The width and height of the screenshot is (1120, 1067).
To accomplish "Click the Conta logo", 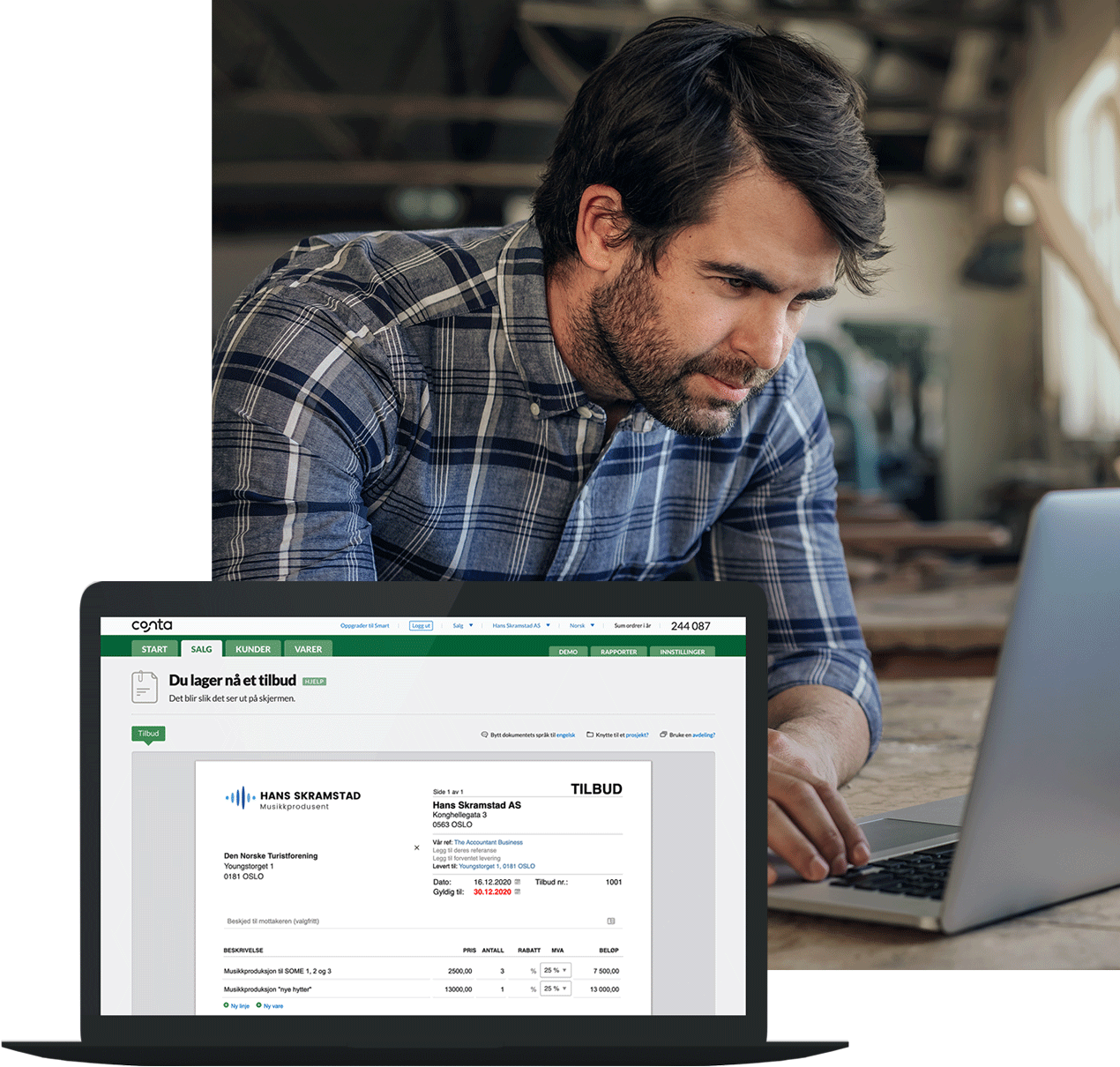I will (x=152, y=625).
